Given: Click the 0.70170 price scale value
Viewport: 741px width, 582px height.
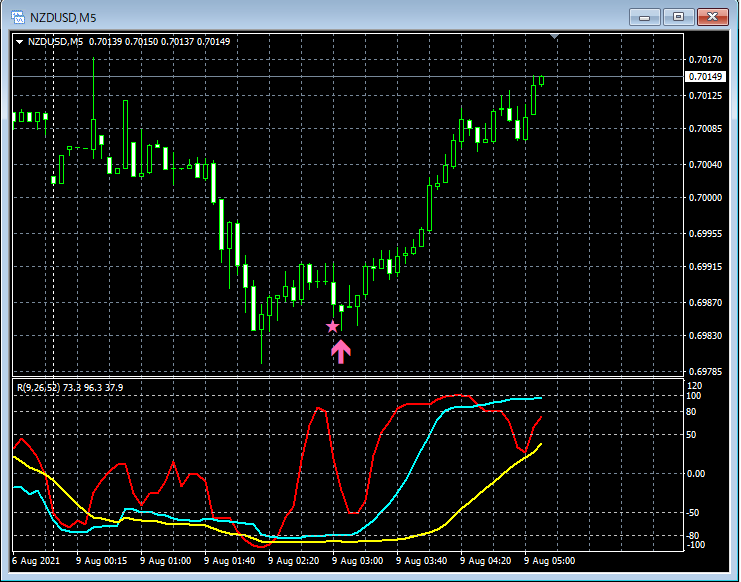Looking at the screenshot, I should coord(706,60).
